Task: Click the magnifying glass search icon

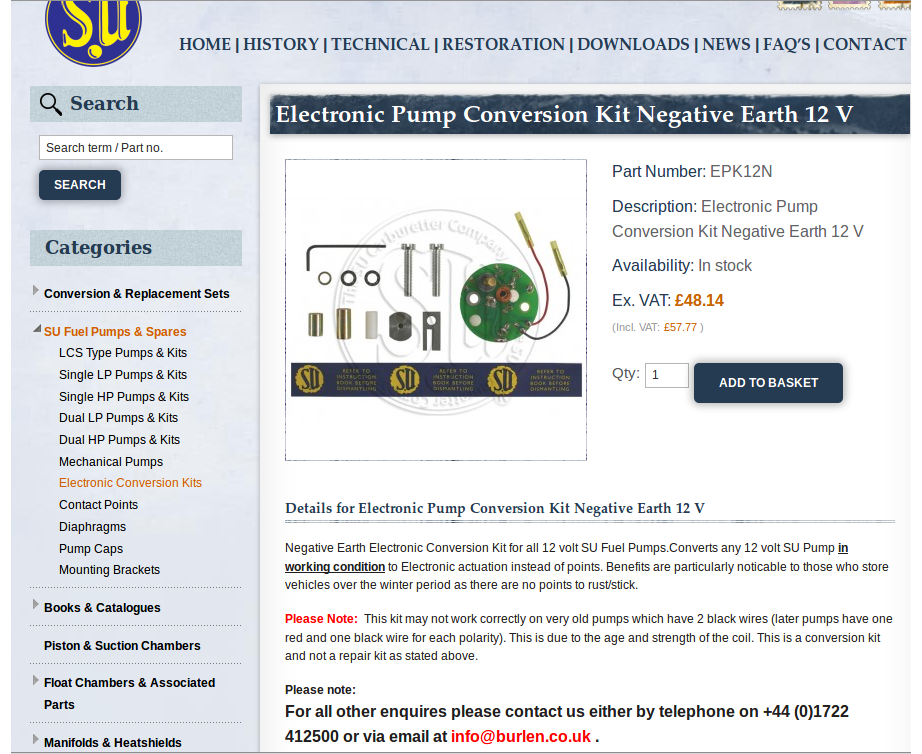Action: tap(51, 104)
